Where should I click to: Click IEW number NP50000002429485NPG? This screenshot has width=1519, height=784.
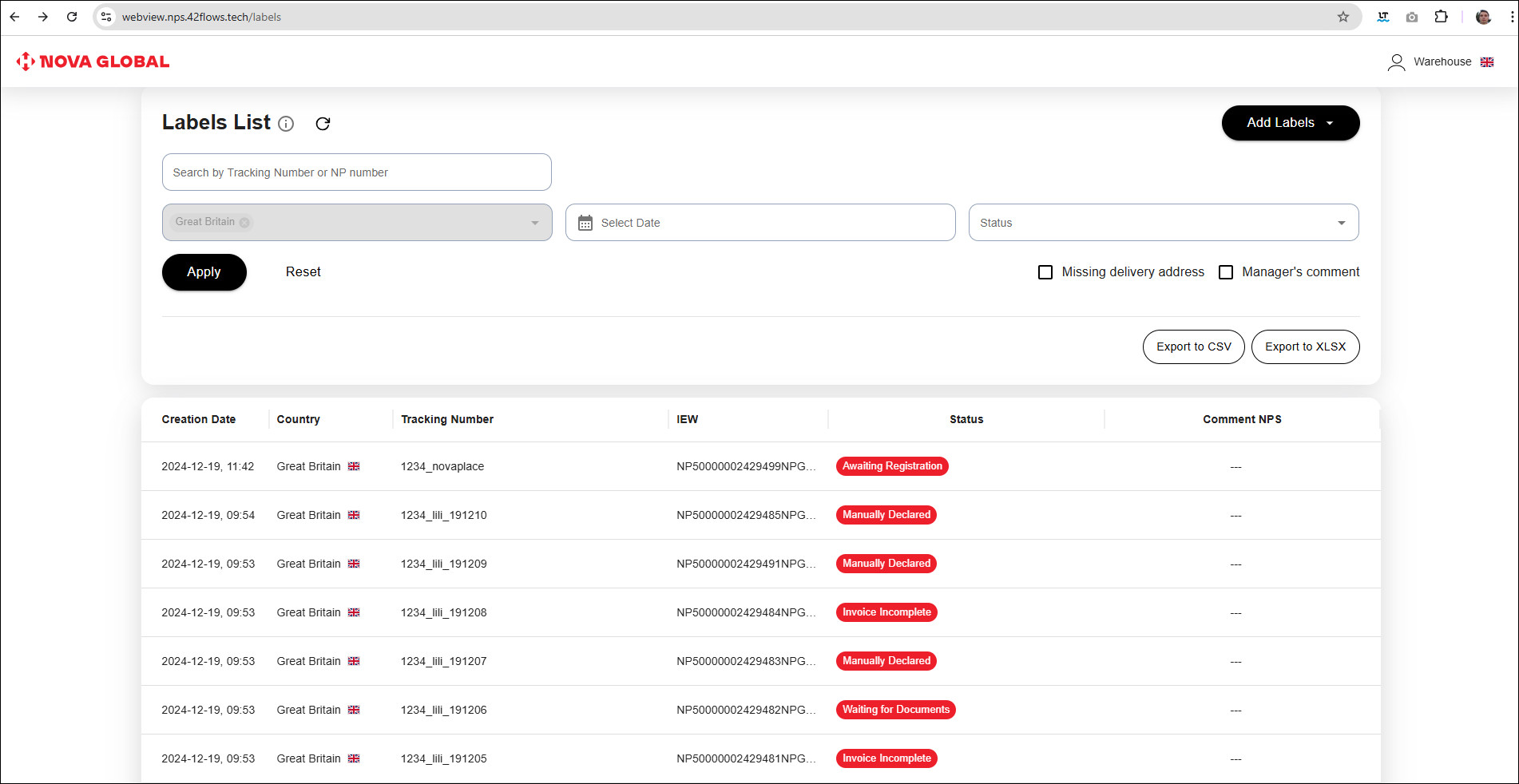(x=746, y=515)
